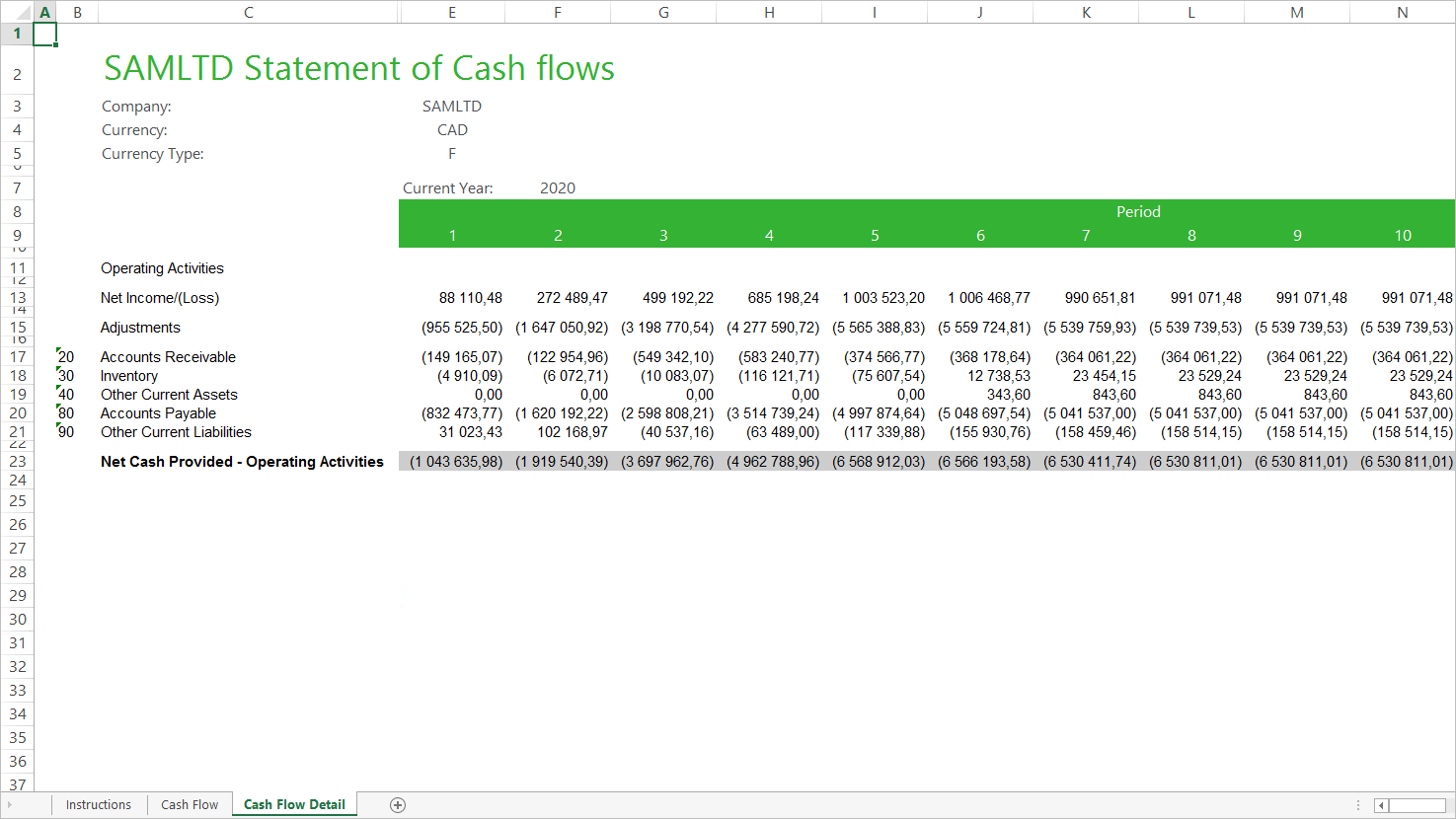Select net cash total (6 568 912,03)
1456x819 pixels.
coord(879,462)
